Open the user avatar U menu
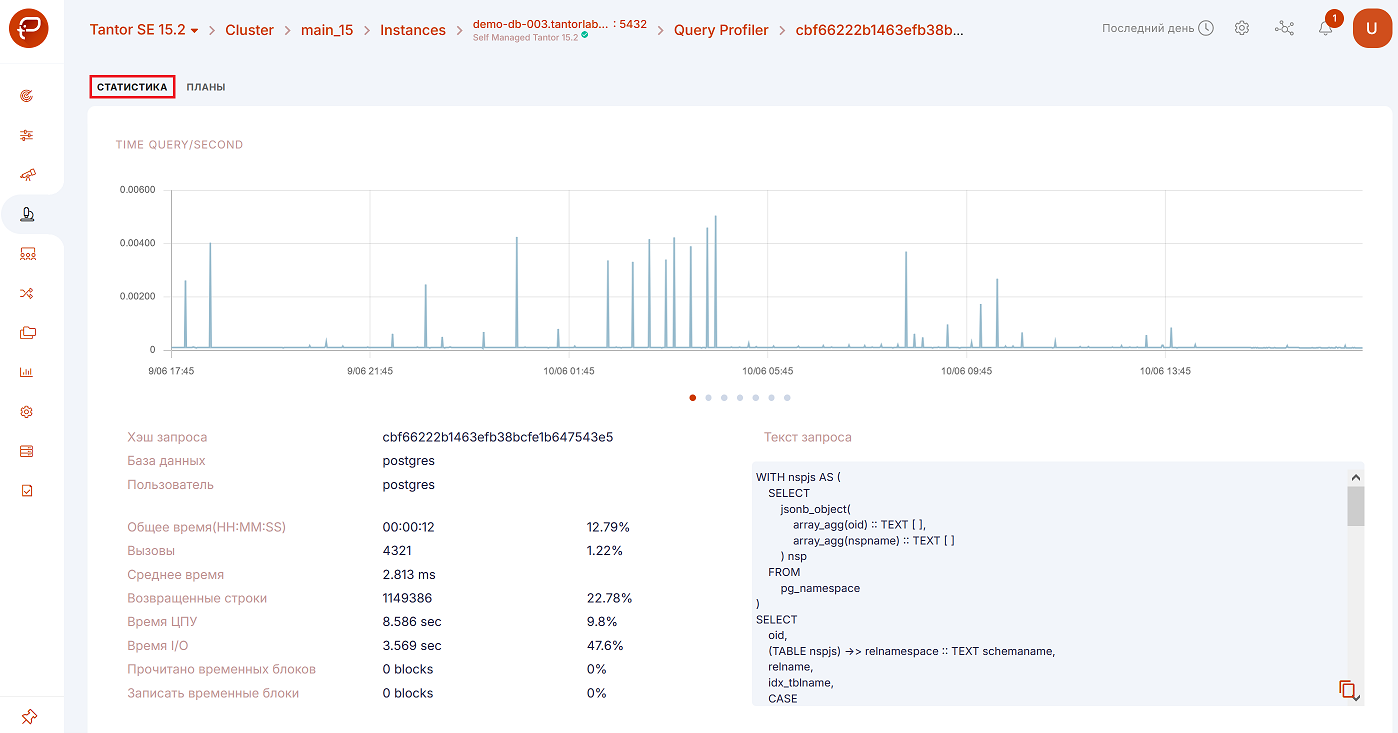This screenshot has height=733, width=1398. coord(1371,29)
